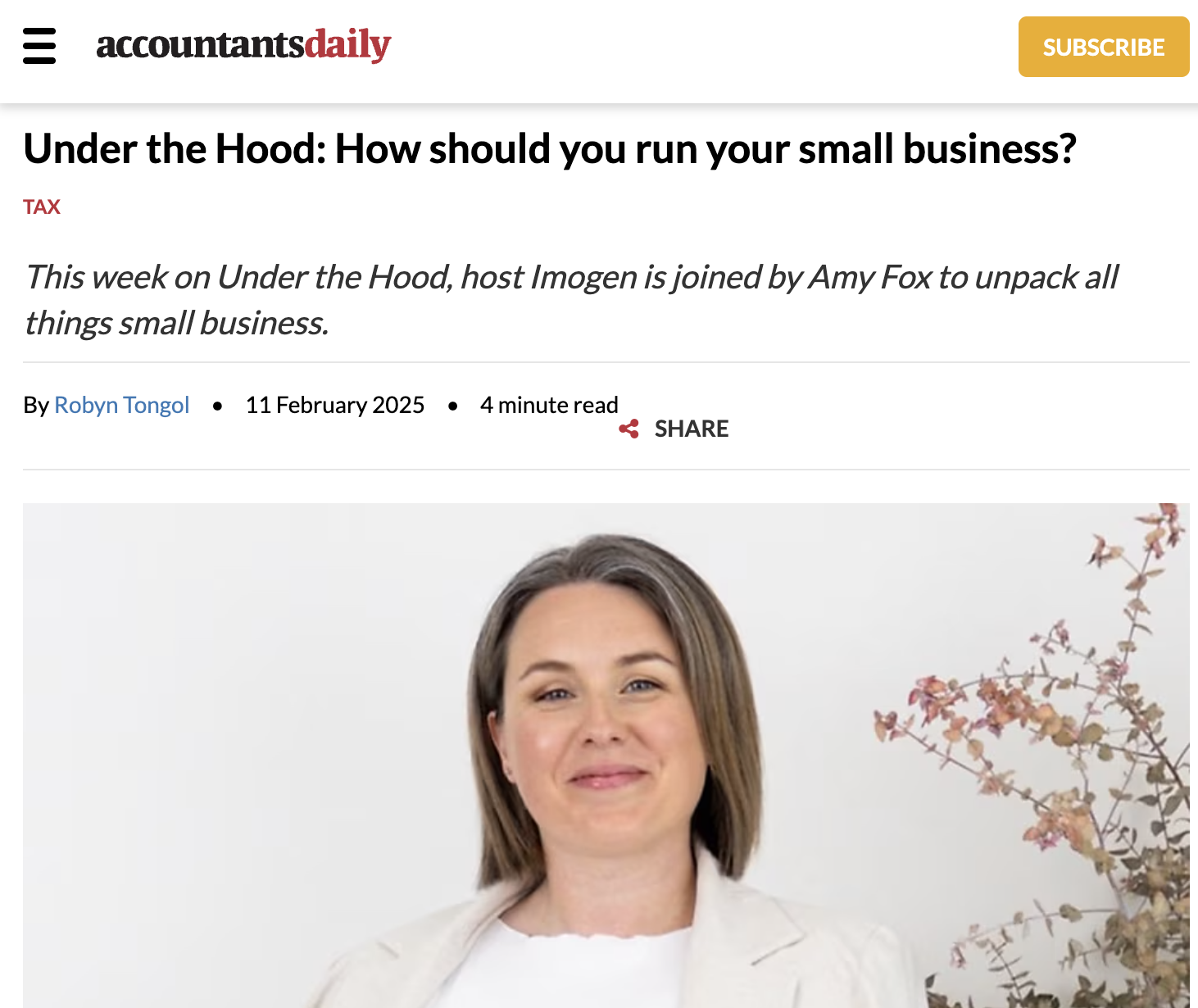
Task: Click the 4 minute read label
Action: (x=549, y=405)
